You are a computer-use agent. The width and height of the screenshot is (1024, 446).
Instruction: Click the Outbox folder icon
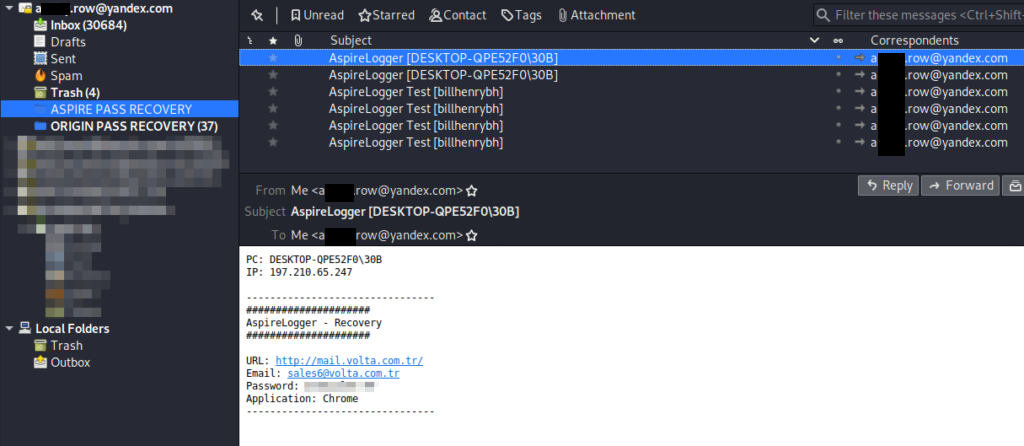click(40, 362)
